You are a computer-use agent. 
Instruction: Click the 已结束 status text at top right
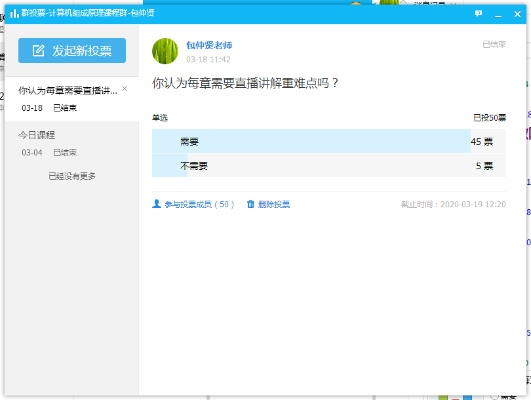494,44
